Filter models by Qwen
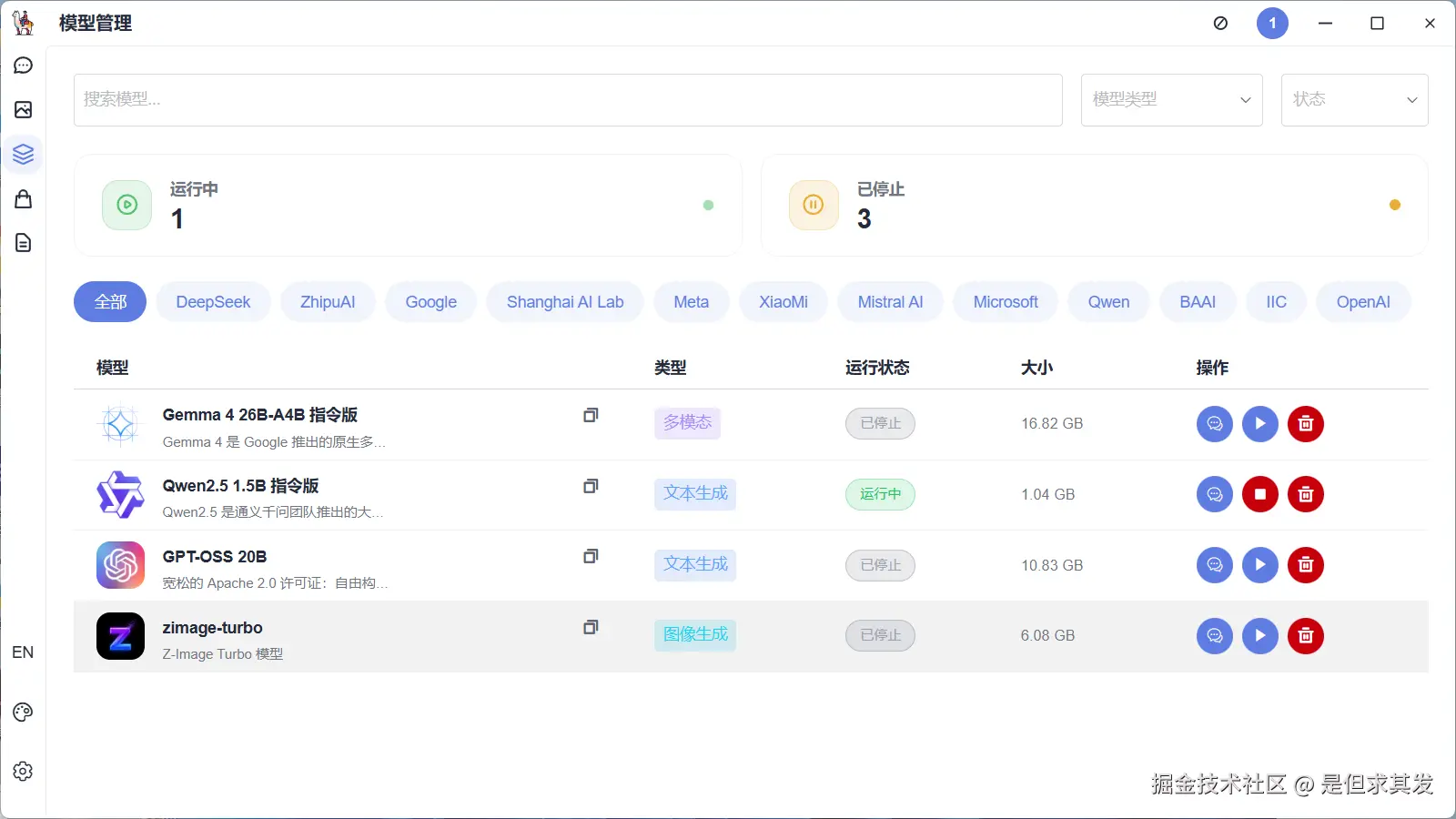Screen dimensions: 1456x819 (x=1108, y=302)
